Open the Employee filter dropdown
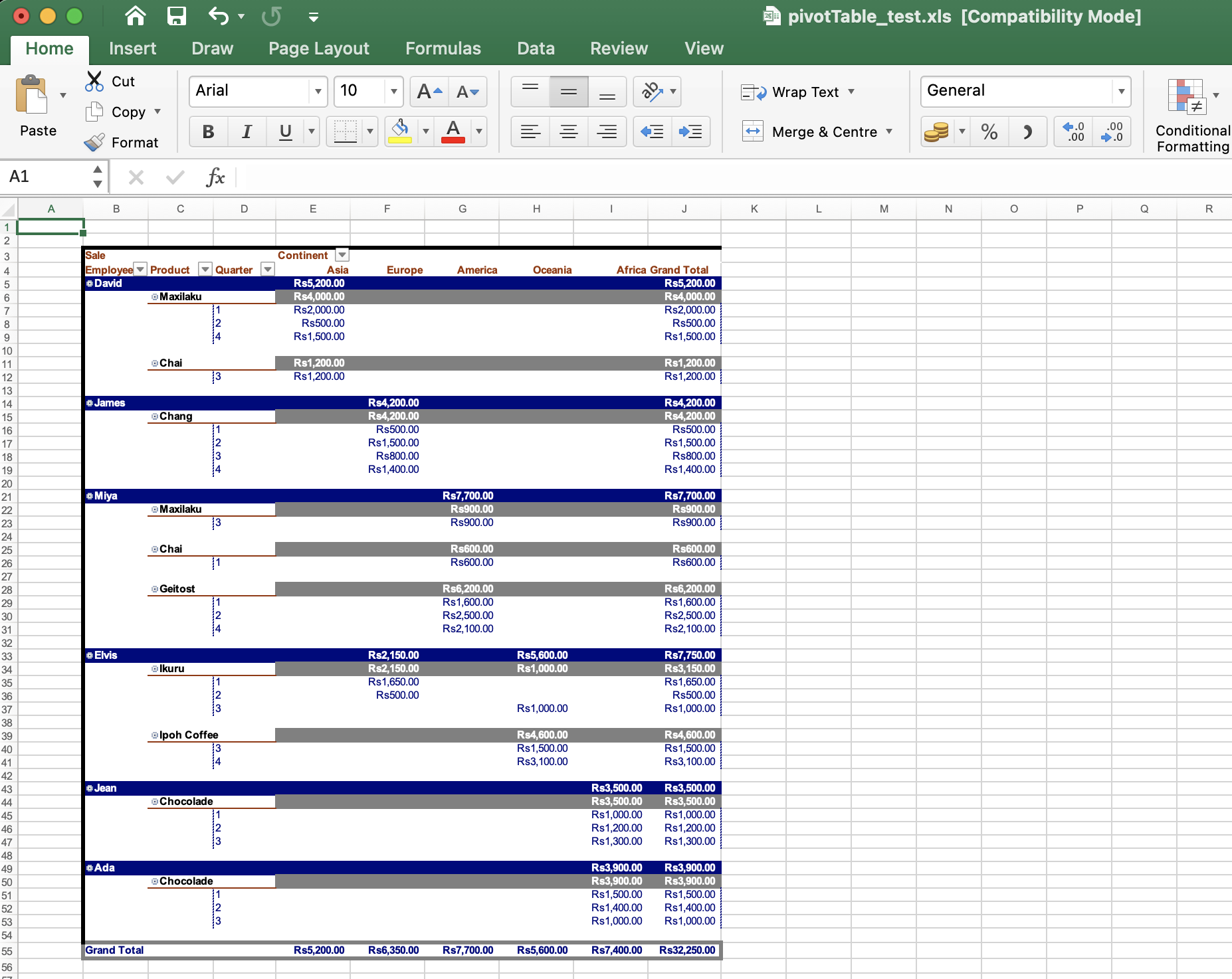The height and width of the screenshot is (979, 1232). pos(140,269)
